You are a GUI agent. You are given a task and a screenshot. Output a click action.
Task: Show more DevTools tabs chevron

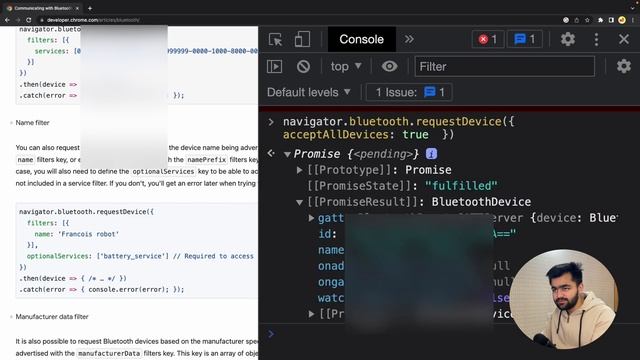[x=409, y=39]
